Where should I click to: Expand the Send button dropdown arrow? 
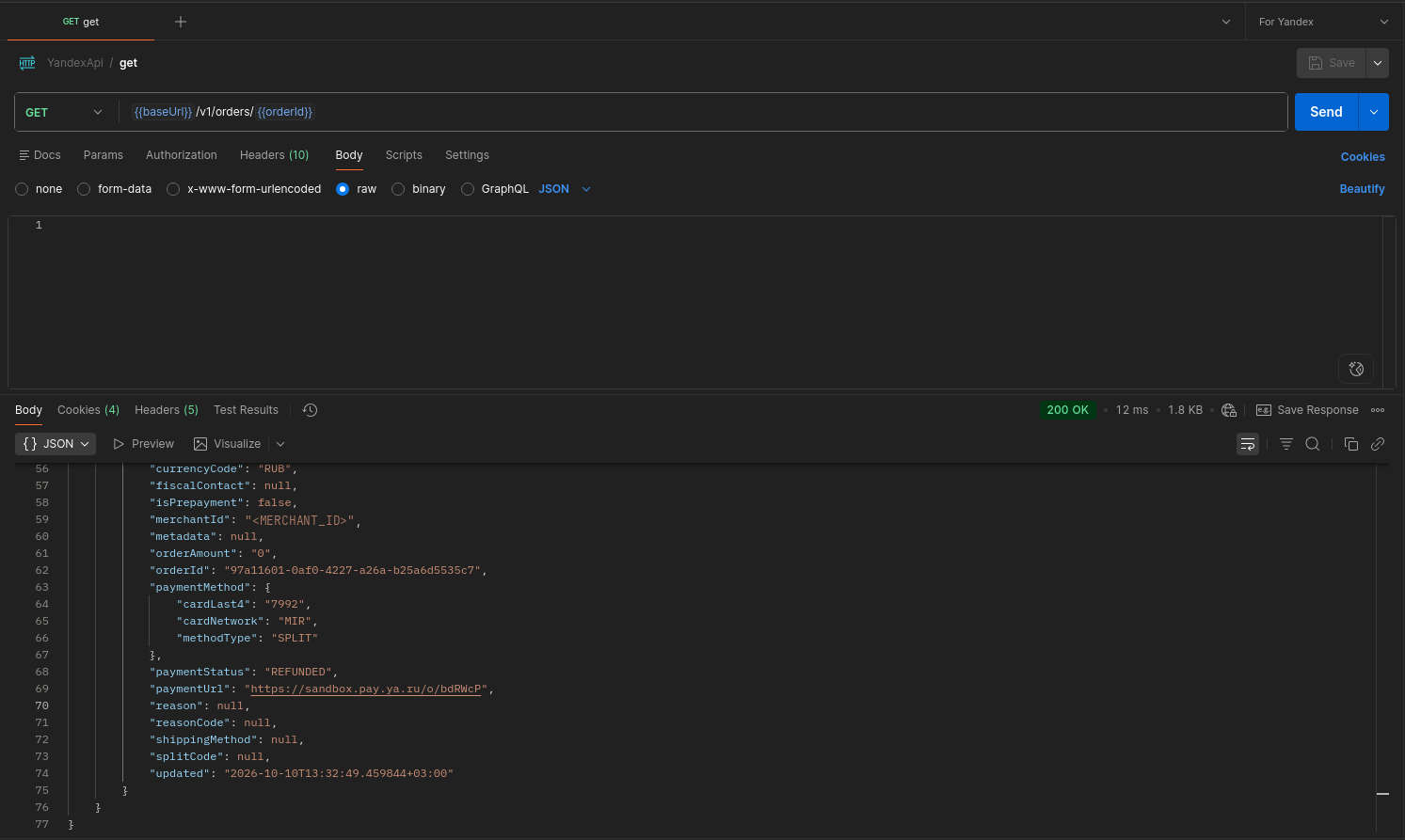click(x=1374, y=112)
